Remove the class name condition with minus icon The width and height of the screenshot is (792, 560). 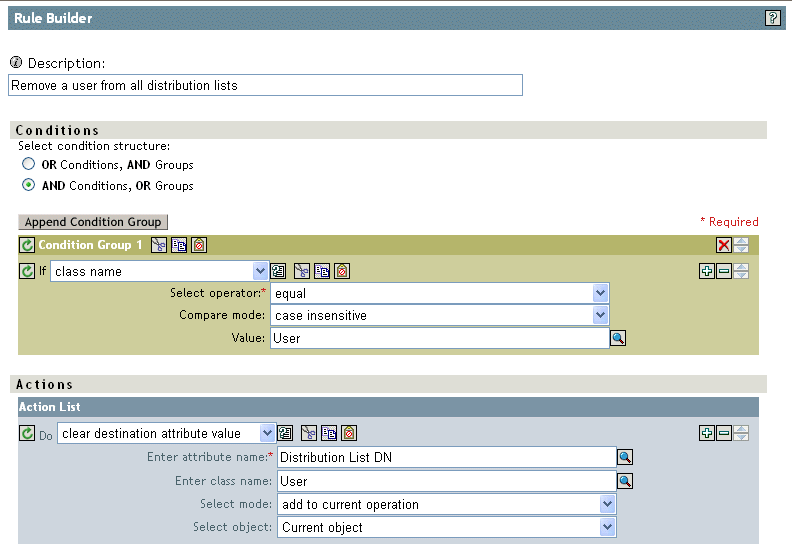point(724,271)
